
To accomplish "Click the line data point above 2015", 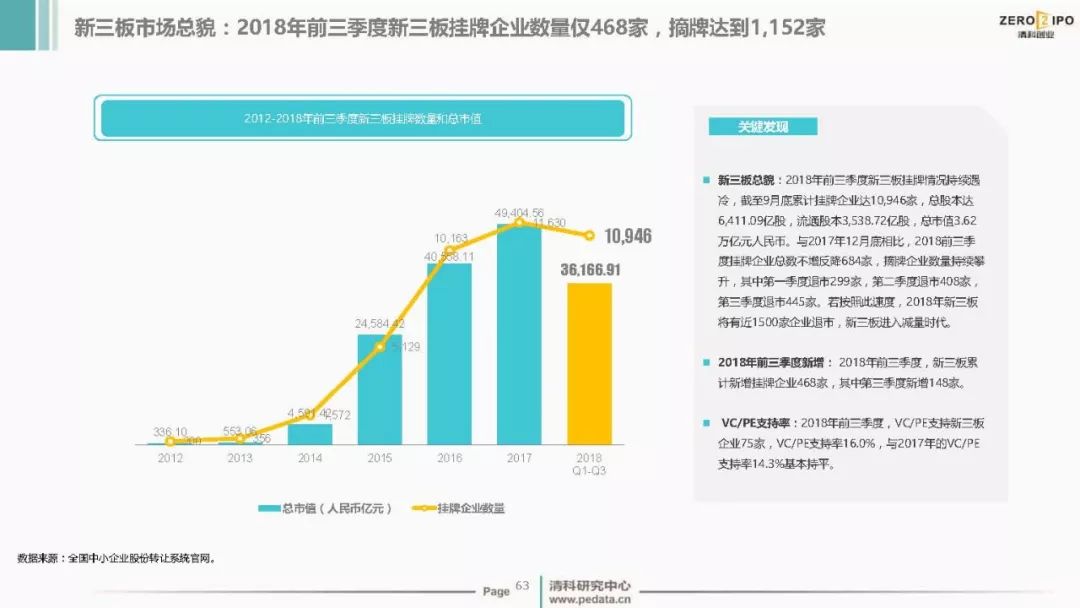I will 379,347.
